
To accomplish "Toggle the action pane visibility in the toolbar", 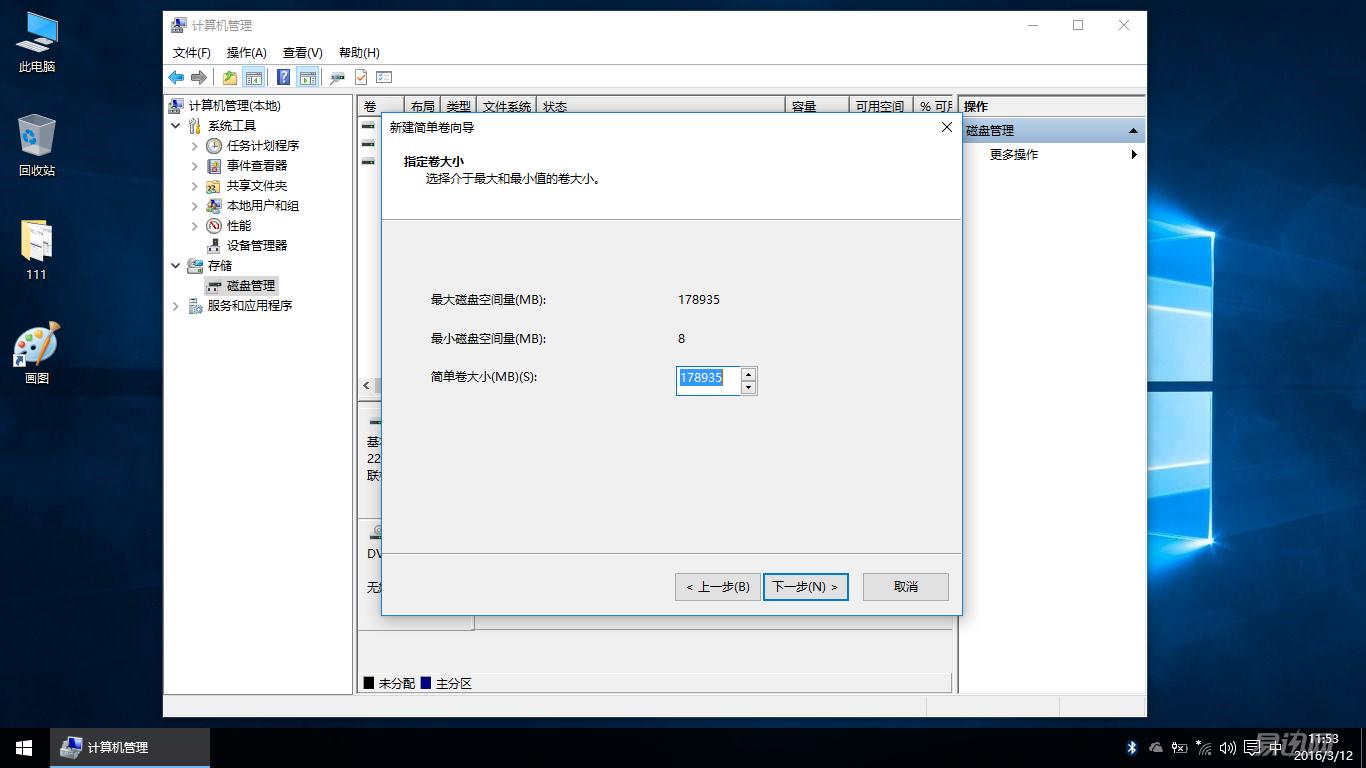I will point(307,77).
